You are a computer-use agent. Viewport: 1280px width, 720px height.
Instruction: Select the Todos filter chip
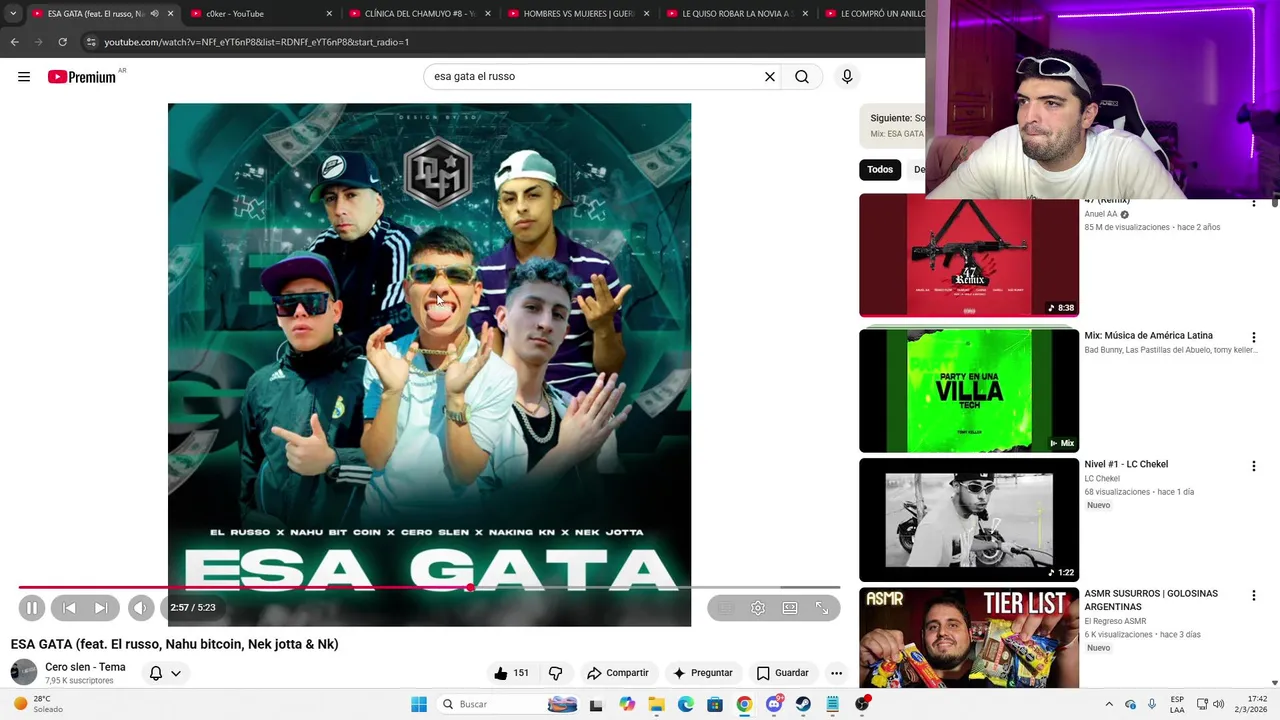pos(880,169)
